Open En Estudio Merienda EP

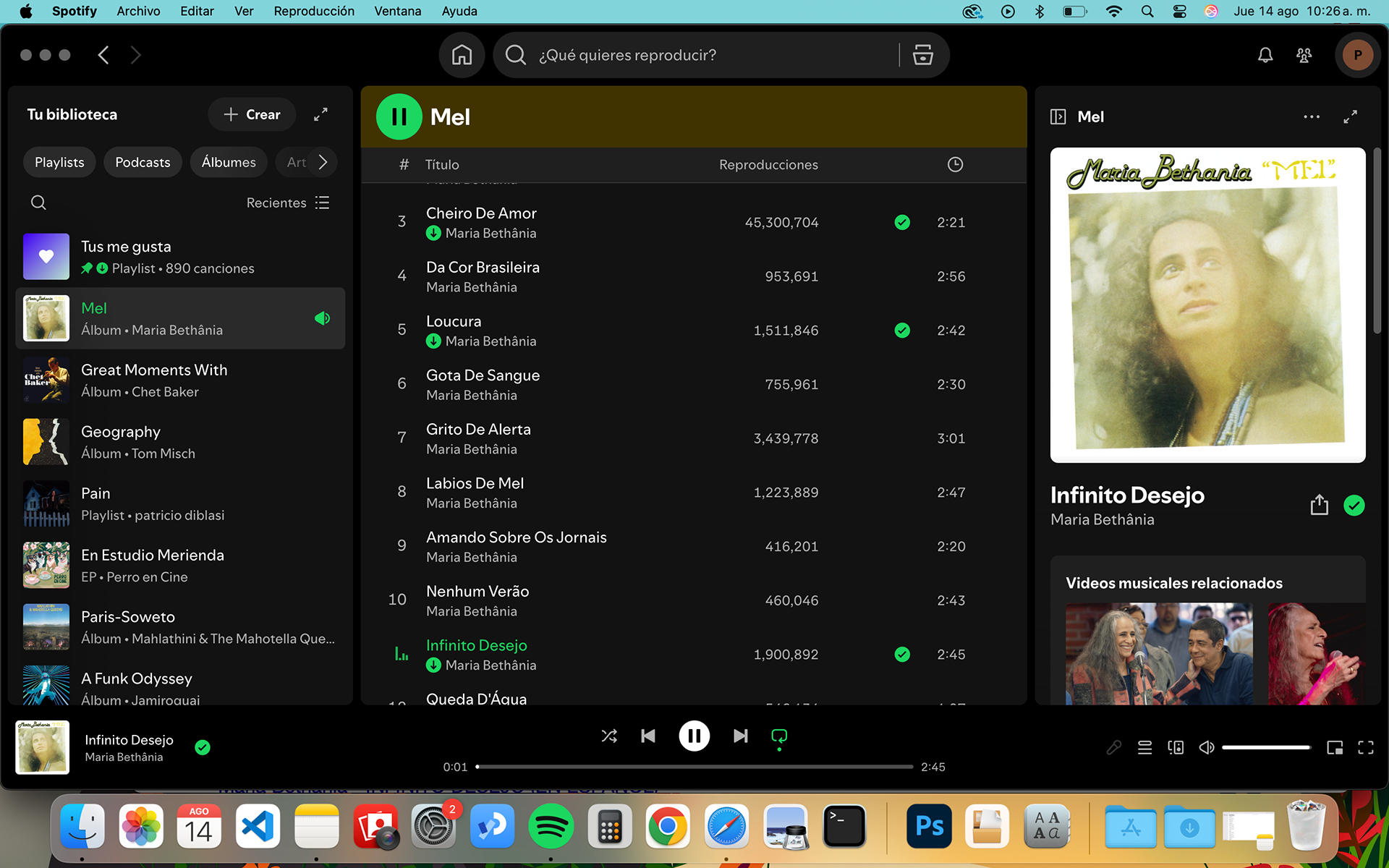click(x=180, y=566)
